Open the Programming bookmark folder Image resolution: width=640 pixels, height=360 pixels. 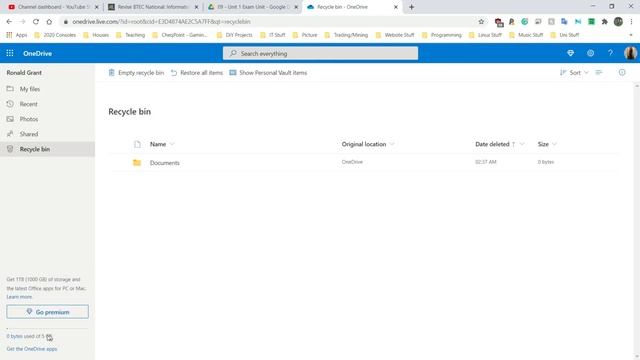442,35
